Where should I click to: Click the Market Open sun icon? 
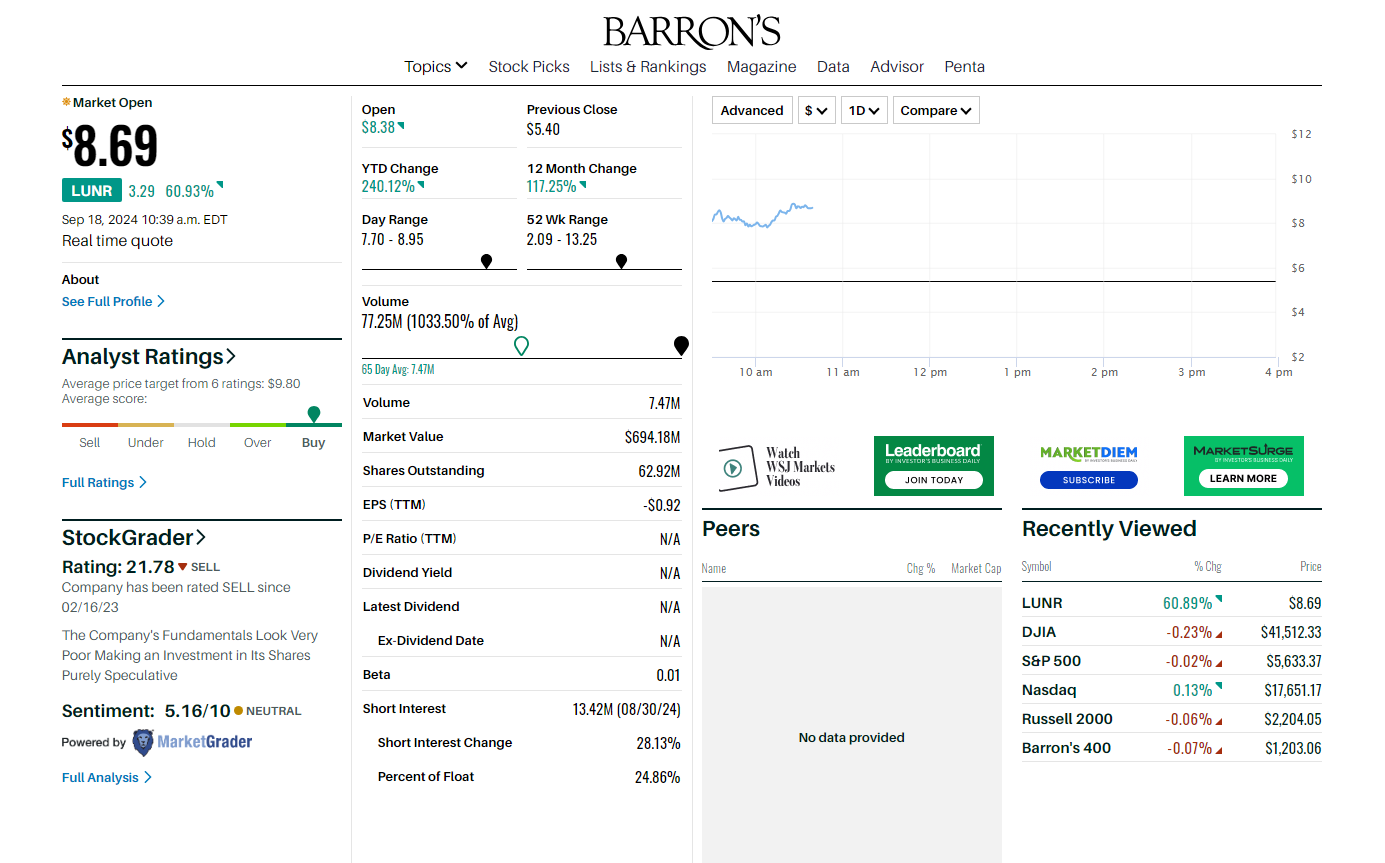click(66, 102)
